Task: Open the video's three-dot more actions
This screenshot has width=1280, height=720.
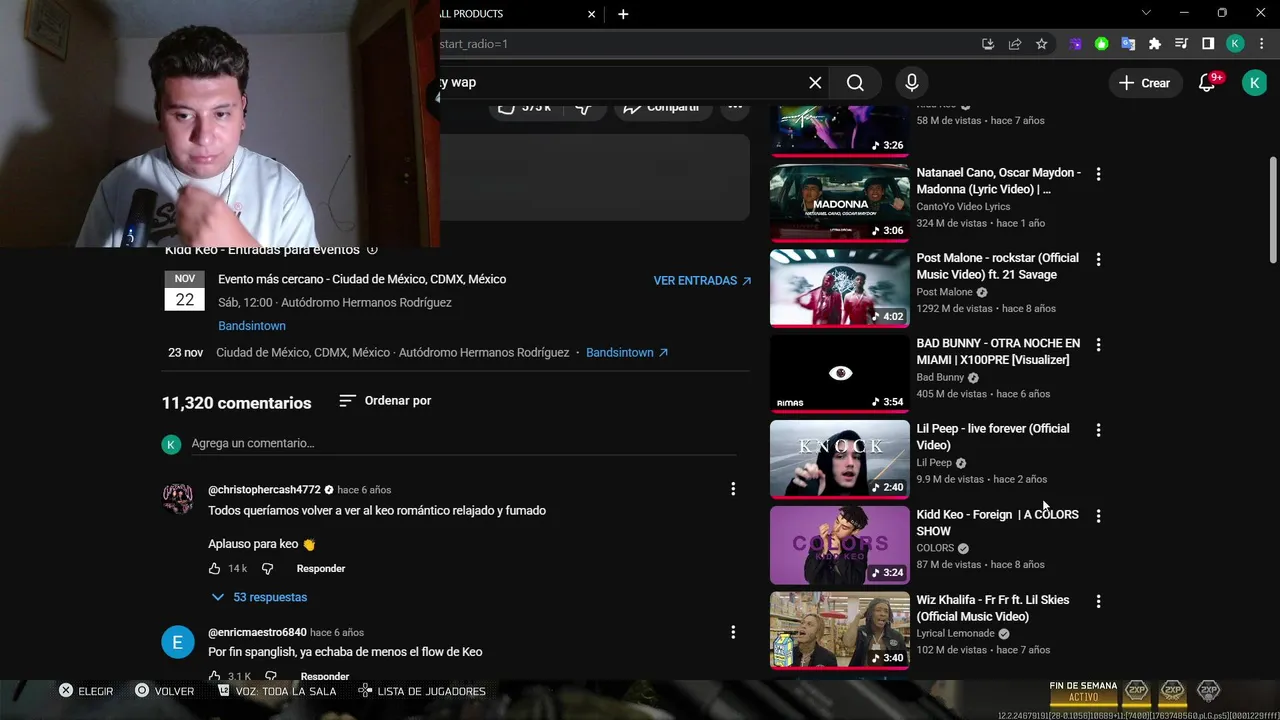Action: 735,107
